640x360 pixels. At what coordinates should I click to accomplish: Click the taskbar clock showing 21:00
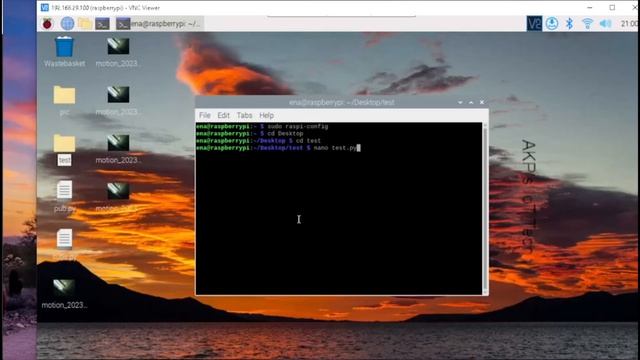tap(630, 24)
